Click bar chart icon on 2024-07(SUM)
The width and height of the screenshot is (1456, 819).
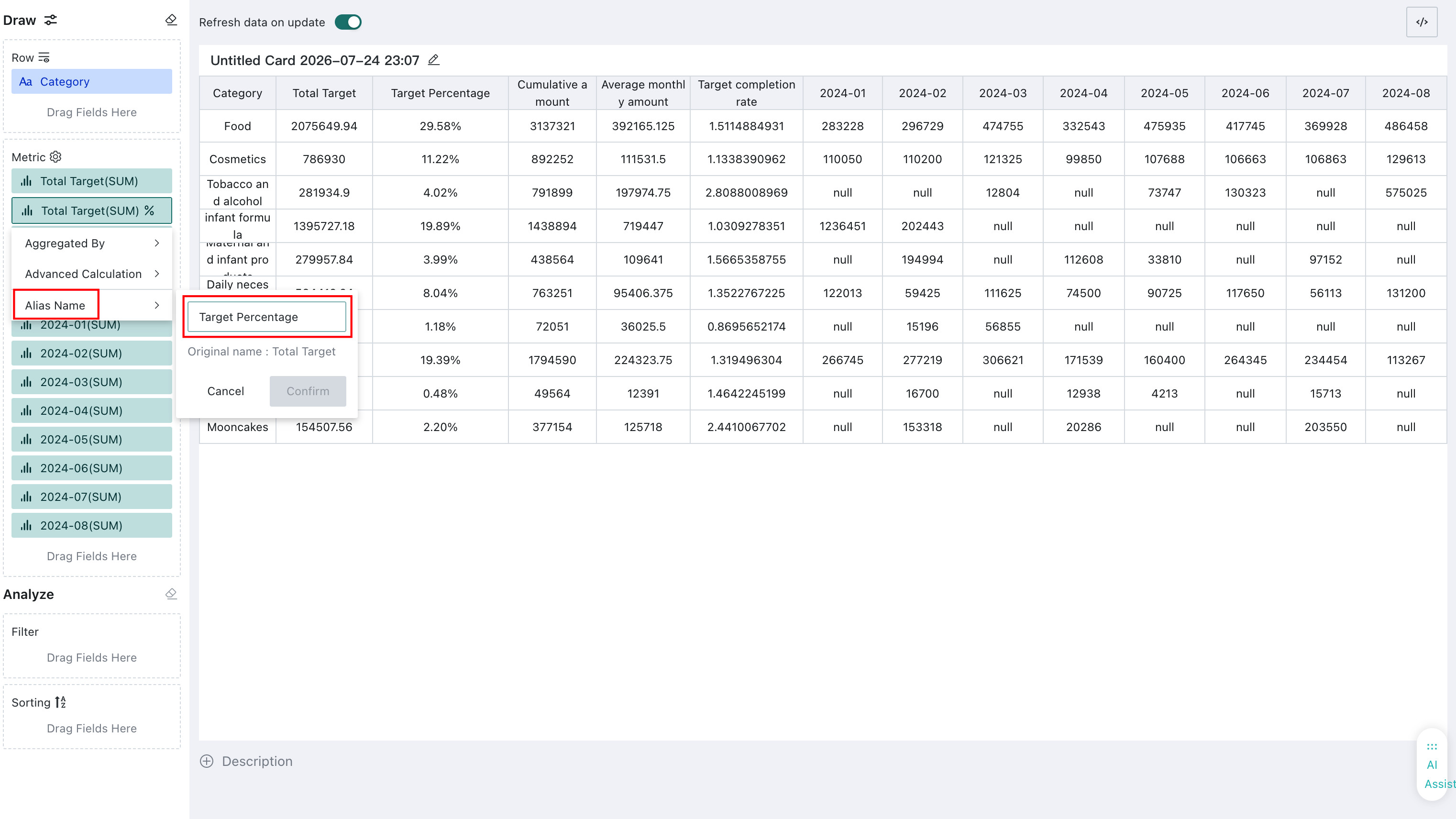point(26,497)
